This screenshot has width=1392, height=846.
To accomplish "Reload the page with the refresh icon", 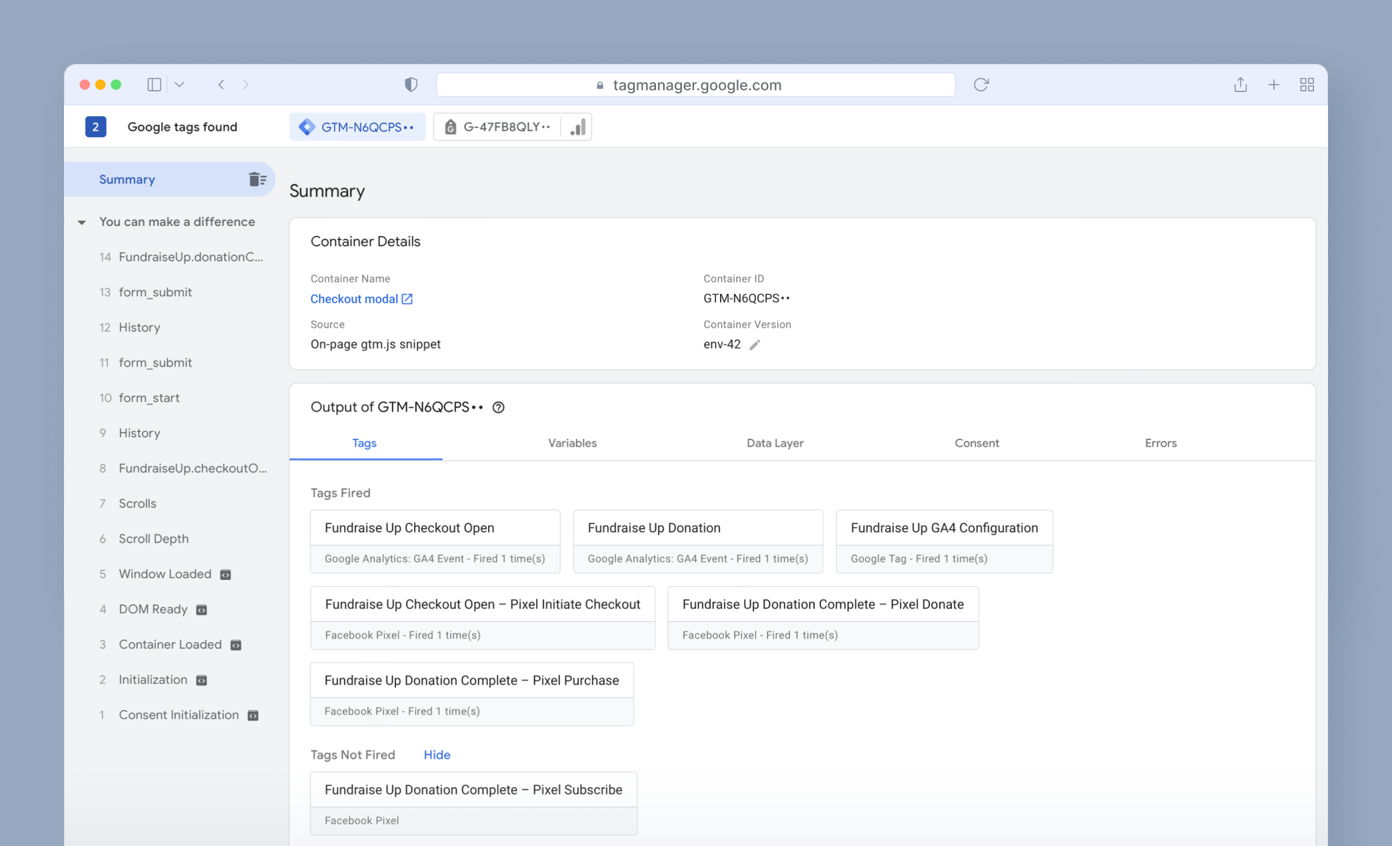I will tap(981, 84).
